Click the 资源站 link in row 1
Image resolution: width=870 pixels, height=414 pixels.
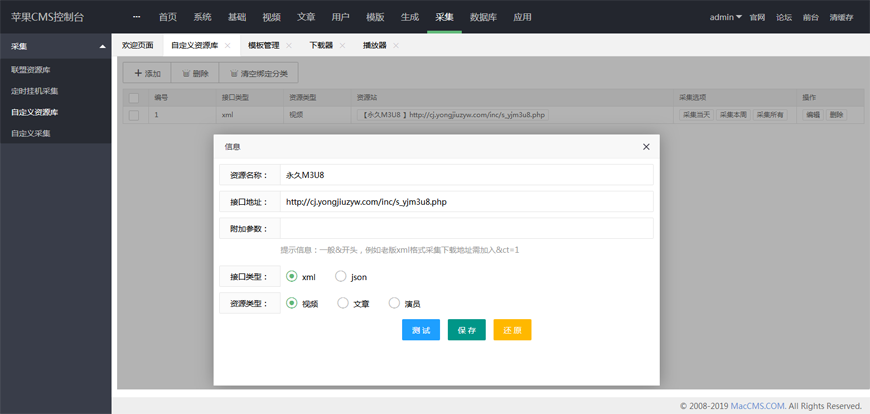[453, 115]
